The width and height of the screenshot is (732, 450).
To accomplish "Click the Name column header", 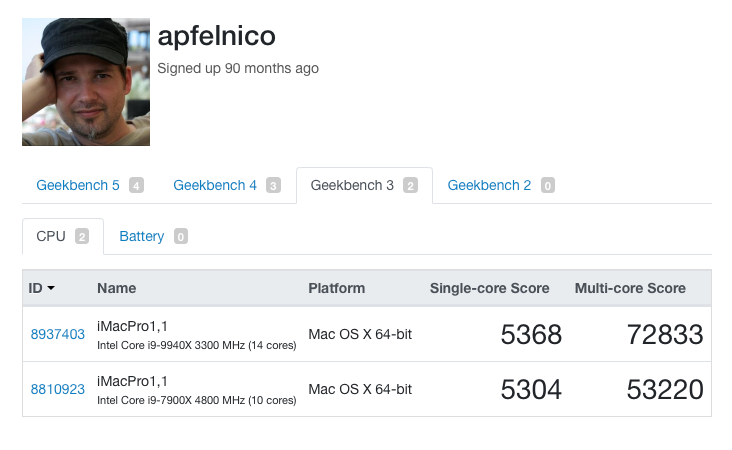I will pyautogui.click(x=116, y=288).
